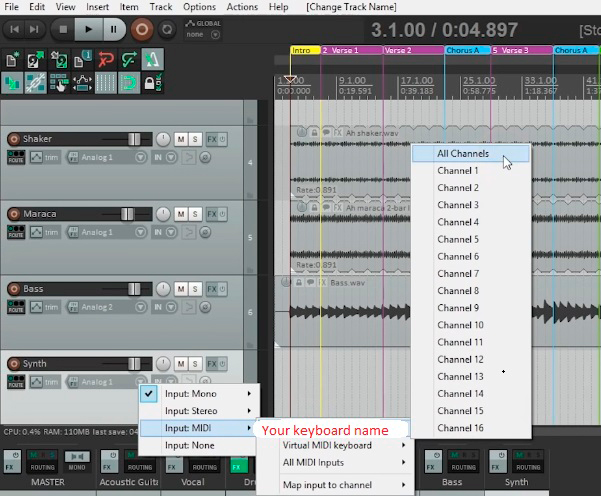
Task: Open the Route button on Shaker track
Action: (x=16, y=157)
